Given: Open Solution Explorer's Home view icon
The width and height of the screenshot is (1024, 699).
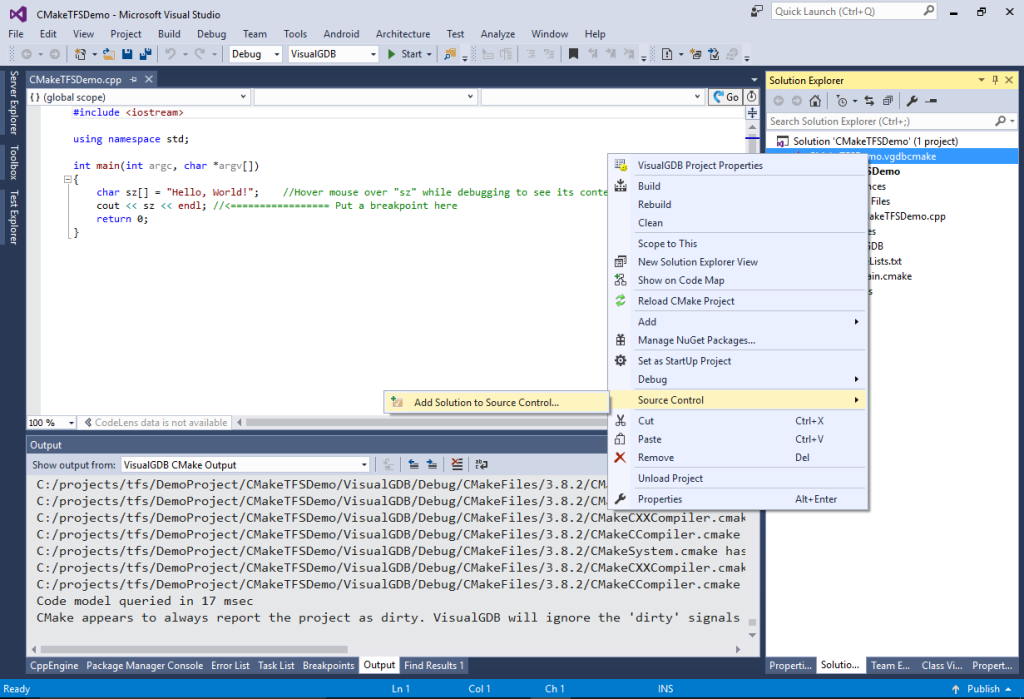Looking at the screenshot, I should (815, 100).
